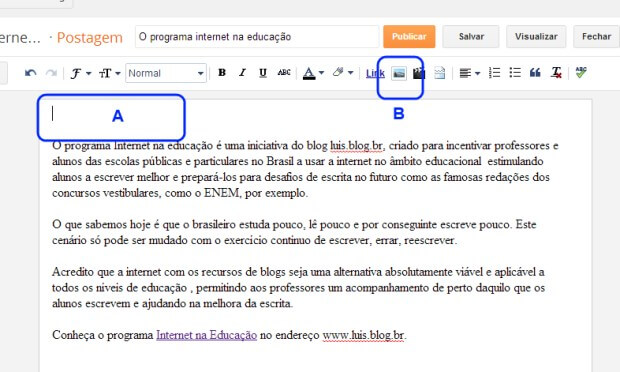Click the Redo arrow icon
The image size is (620, 372).
pyautogui.click(x=51, y=73)
